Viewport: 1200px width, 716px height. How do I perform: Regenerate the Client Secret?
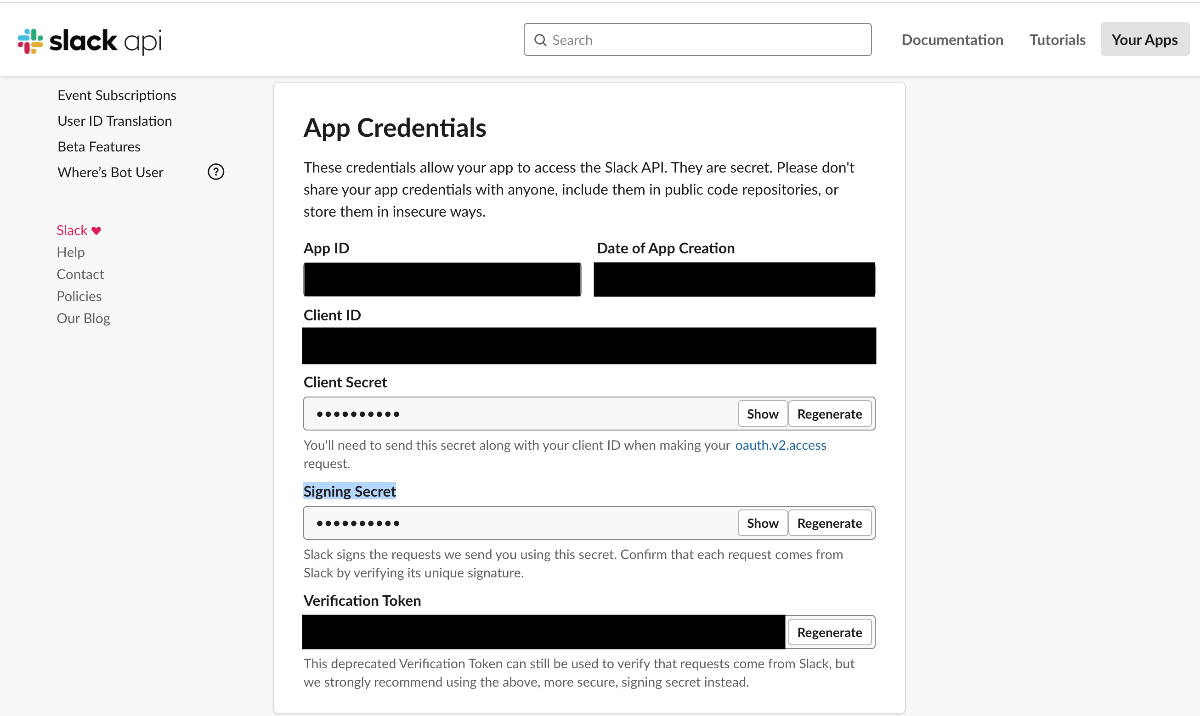[x=829, y=414]
